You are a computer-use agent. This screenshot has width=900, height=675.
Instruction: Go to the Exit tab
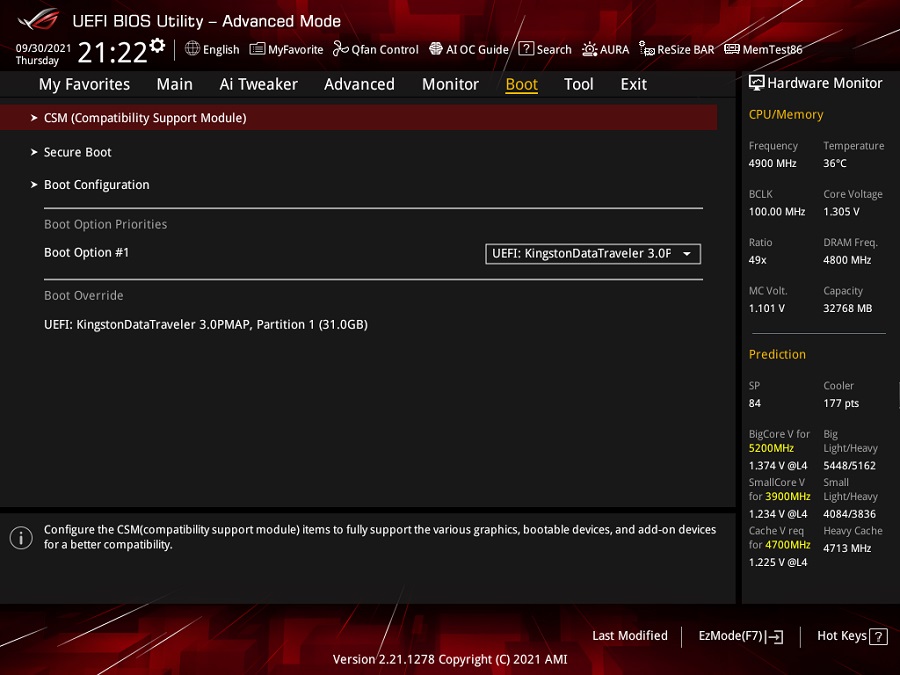tap(634, 84)
